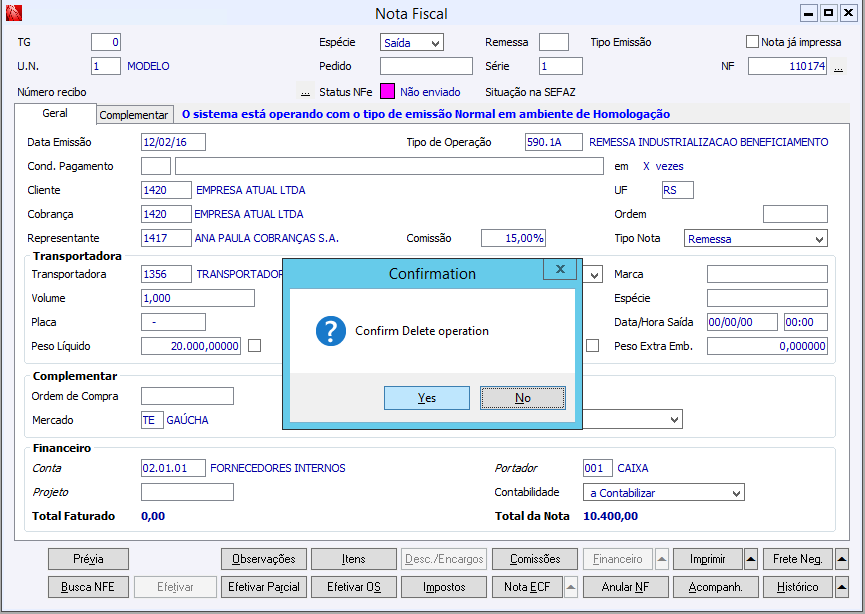Viewport: 865px width, 614px height.
Task: Click the Portador code field 001
Action: point(597,468)
